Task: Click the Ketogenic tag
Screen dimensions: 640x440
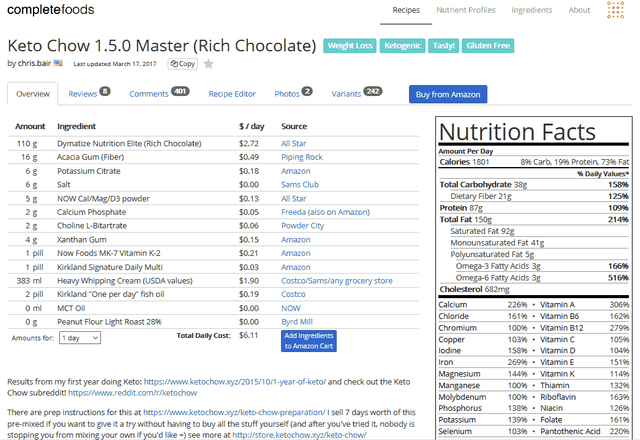Action: pyautogui.click(x=402, y=46)
